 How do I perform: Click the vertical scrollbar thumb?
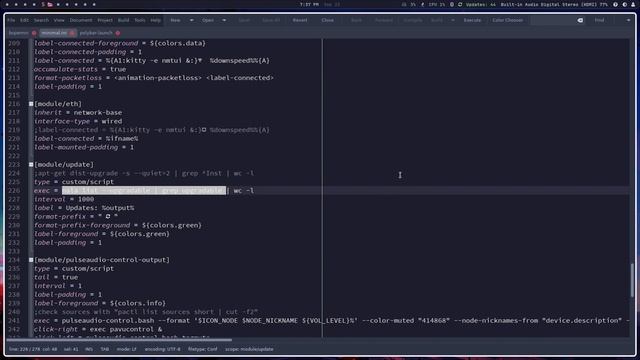pos(632,280)
